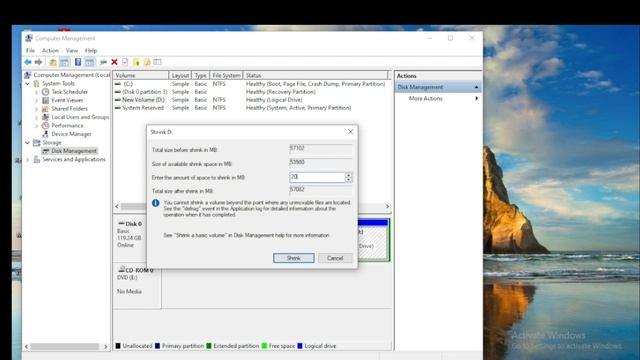This screenshot has width=640, height=360.
Task: Select Device Manager in the tree
Action: pyautogui.click(x=71, y=134)
